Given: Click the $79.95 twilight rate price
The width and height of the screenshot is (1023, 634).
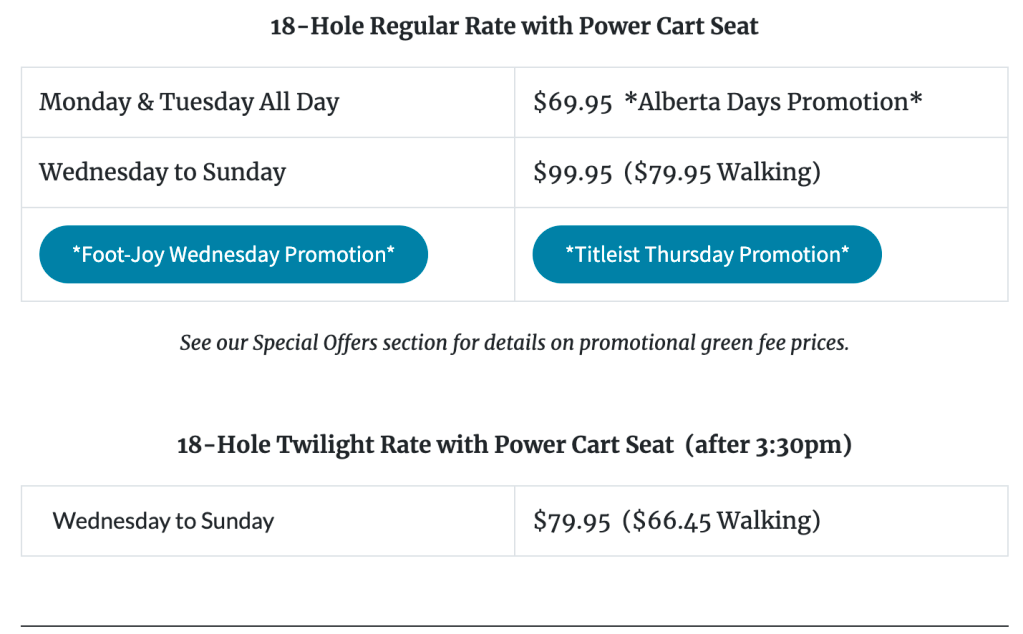Looking at the screenshot, I should [572, 521].
